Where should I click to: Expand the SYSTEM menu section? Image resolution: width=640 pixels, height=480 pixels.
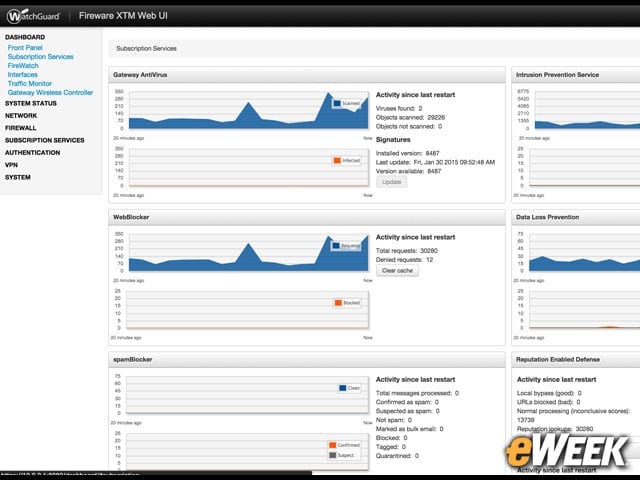[18, 178]
